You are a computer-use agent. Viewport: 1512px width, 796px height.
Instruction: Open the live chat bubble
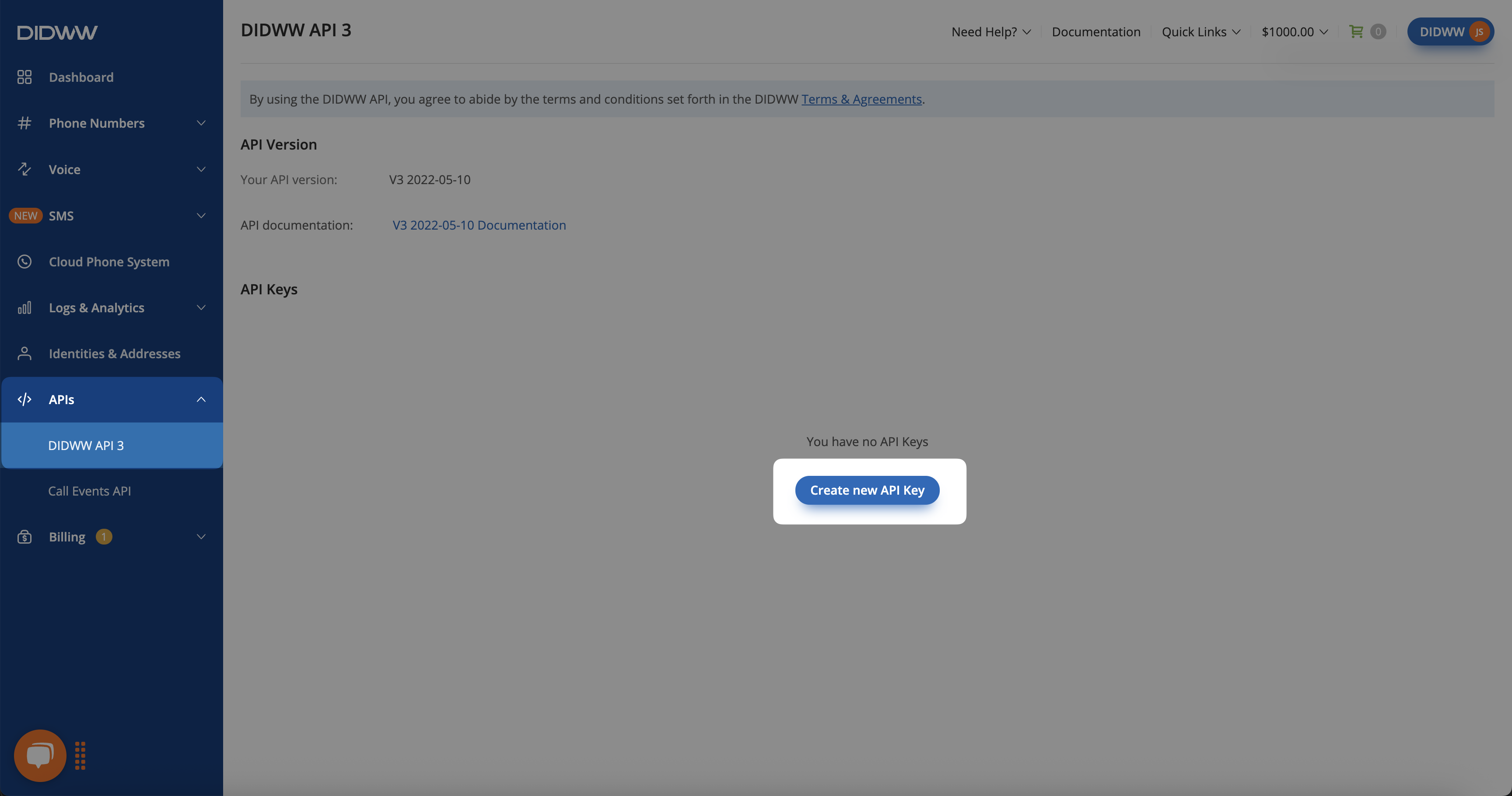tap(40, 755)
